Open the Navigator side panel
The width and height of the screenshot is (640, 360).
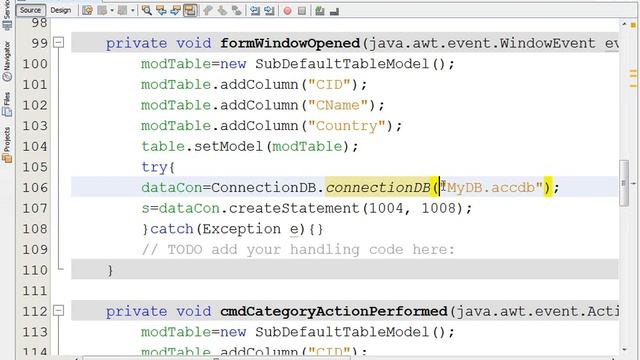(x=7, y=61)
